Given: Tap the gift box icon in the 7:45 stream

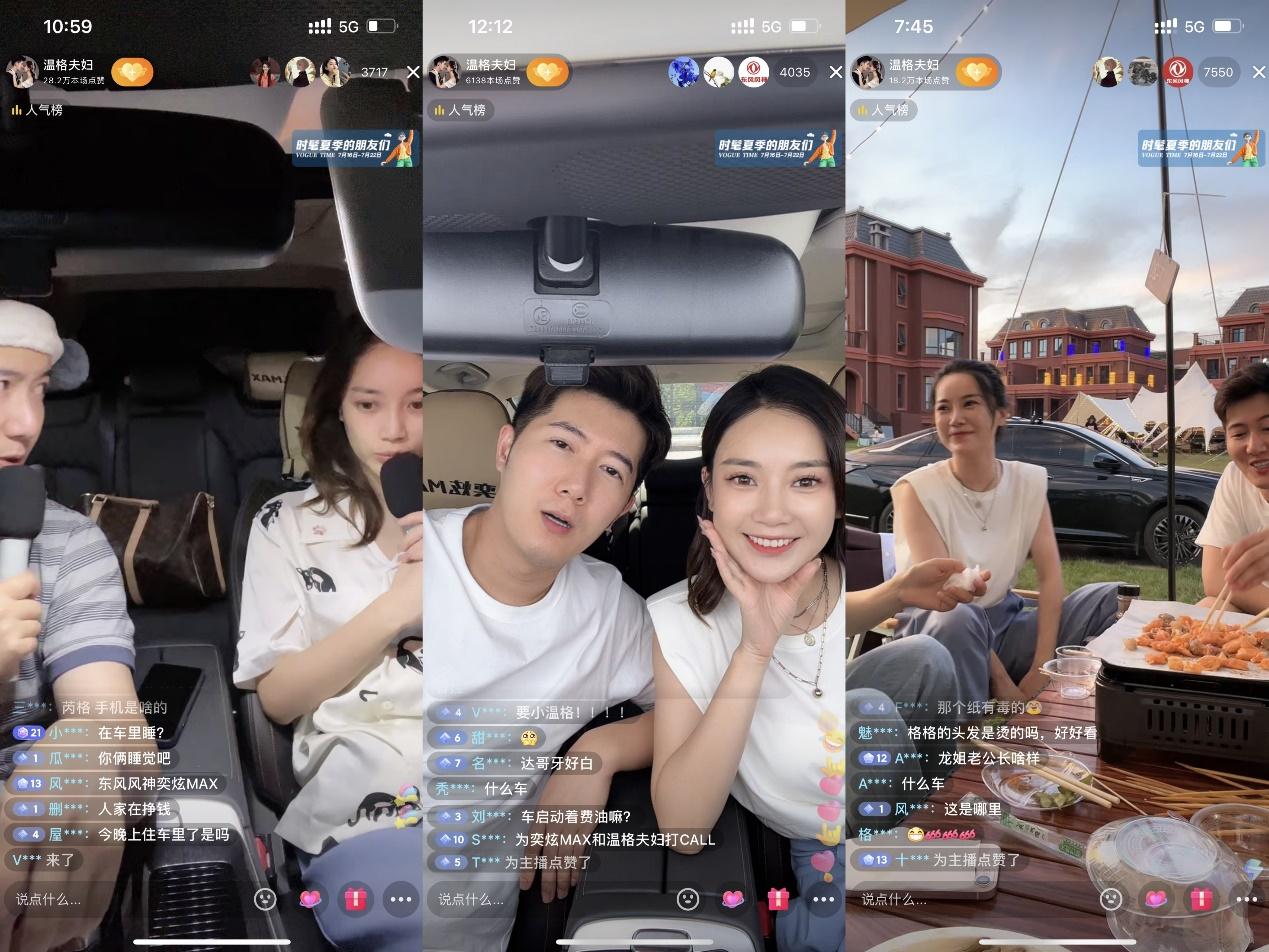Looking at the screenshot, I should [1201, 899].
